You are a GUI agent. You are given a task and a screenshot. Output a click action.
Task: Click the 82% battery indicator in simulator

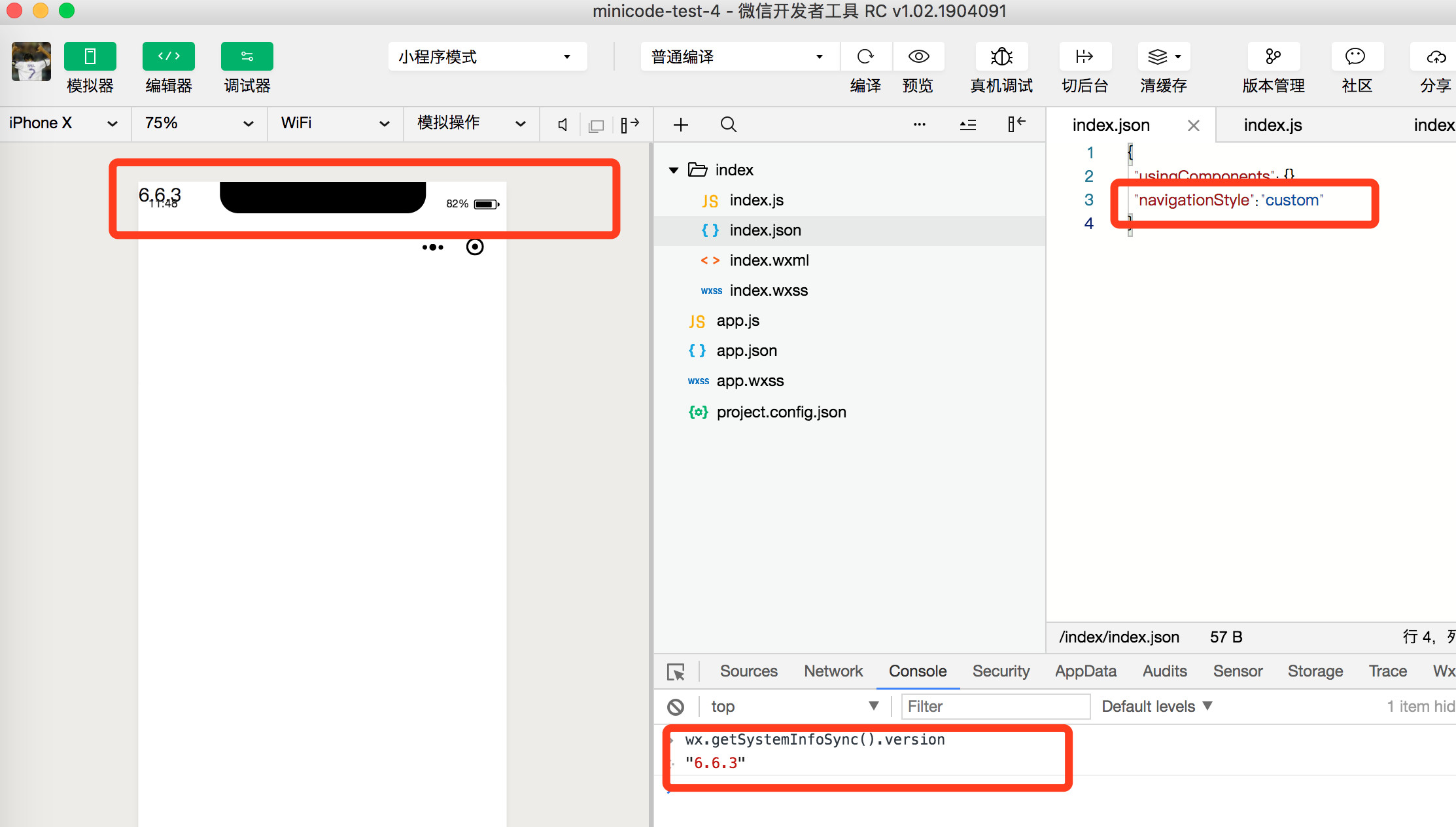472,204
